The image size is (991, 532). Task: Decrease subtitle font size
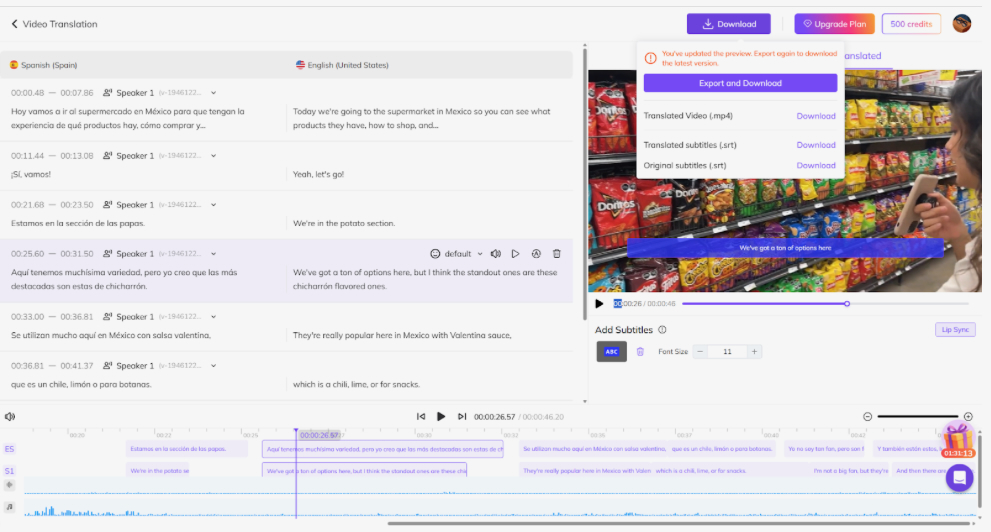700,352
